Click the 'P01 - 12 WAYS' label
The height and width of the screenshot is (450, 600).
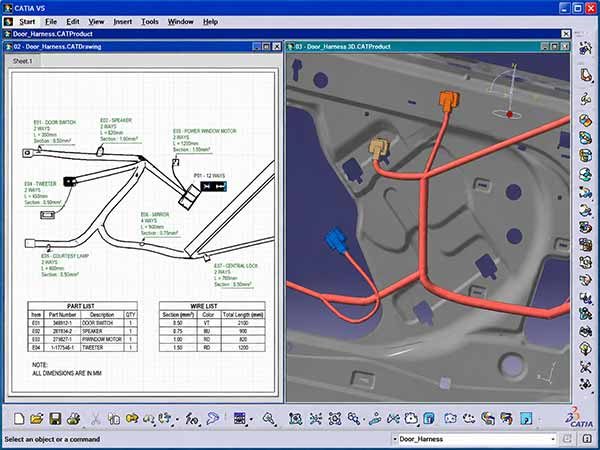(209, 176)
